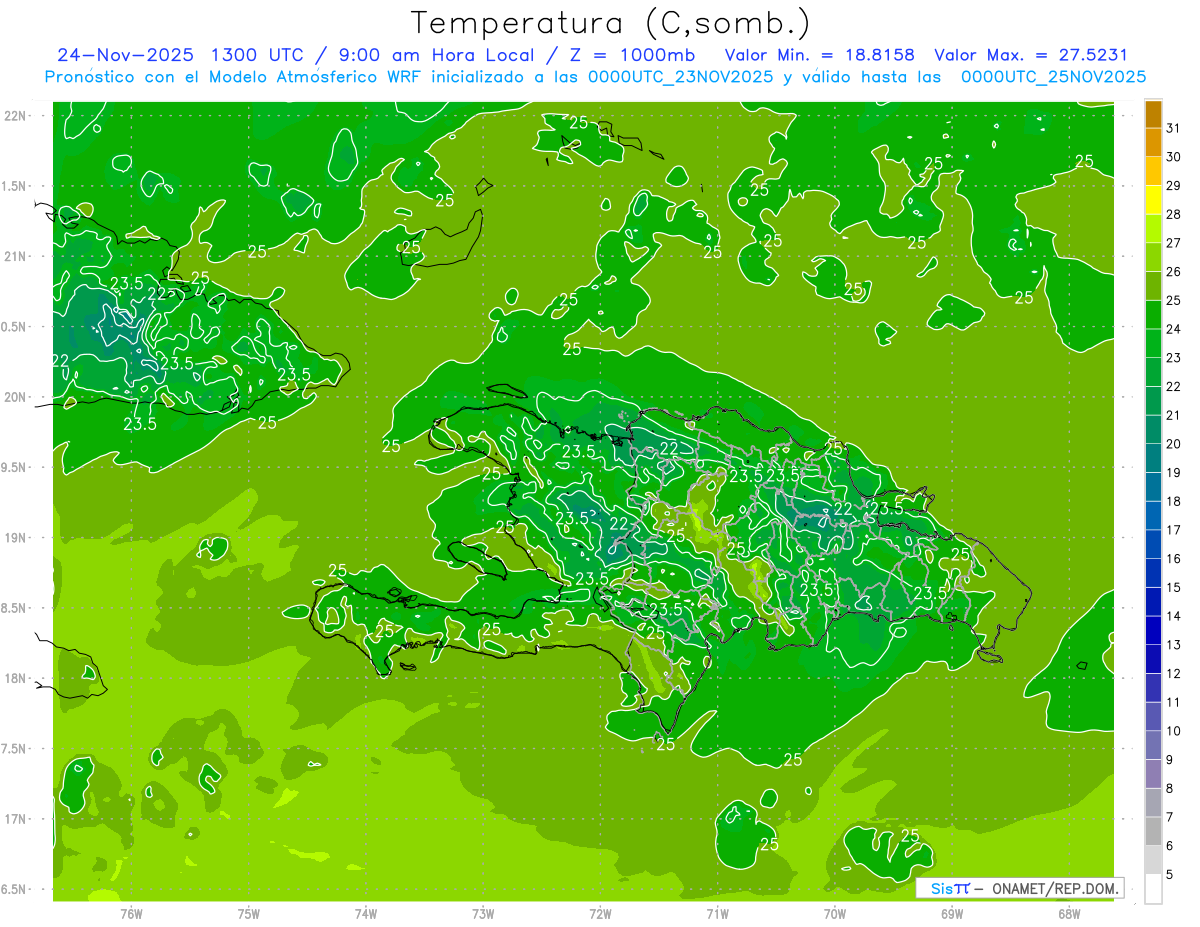Click the color bar segment between 30 and 31
1200x927 pixels.
click(x=1153, y=143)
